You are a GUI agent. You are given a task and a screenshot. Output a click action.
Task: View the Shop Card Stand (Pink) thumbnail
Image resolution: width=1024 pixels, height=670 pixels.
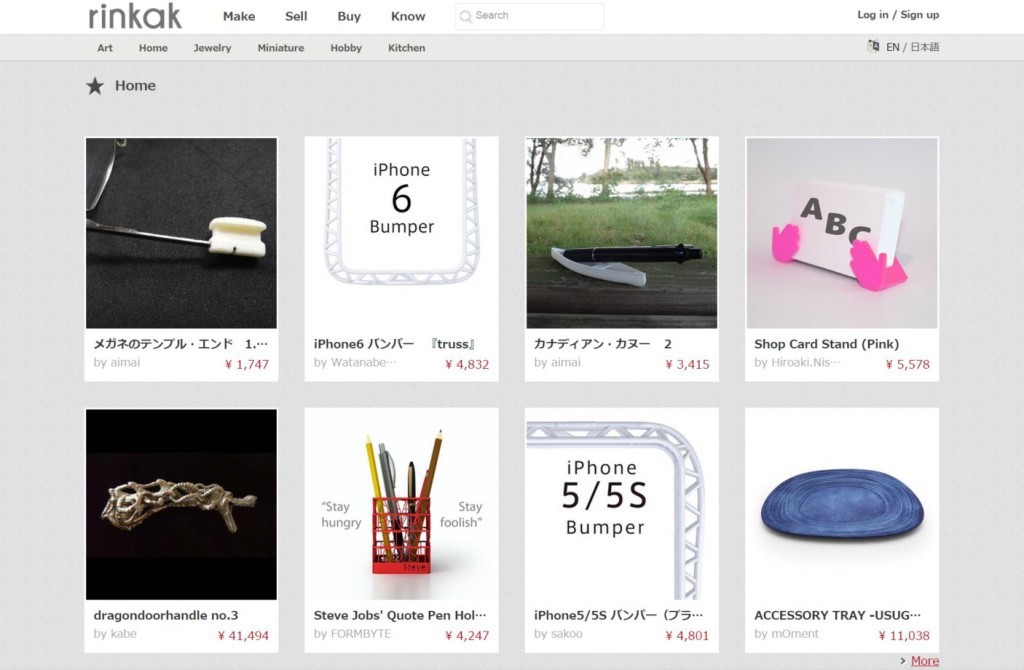click(841, 232)
